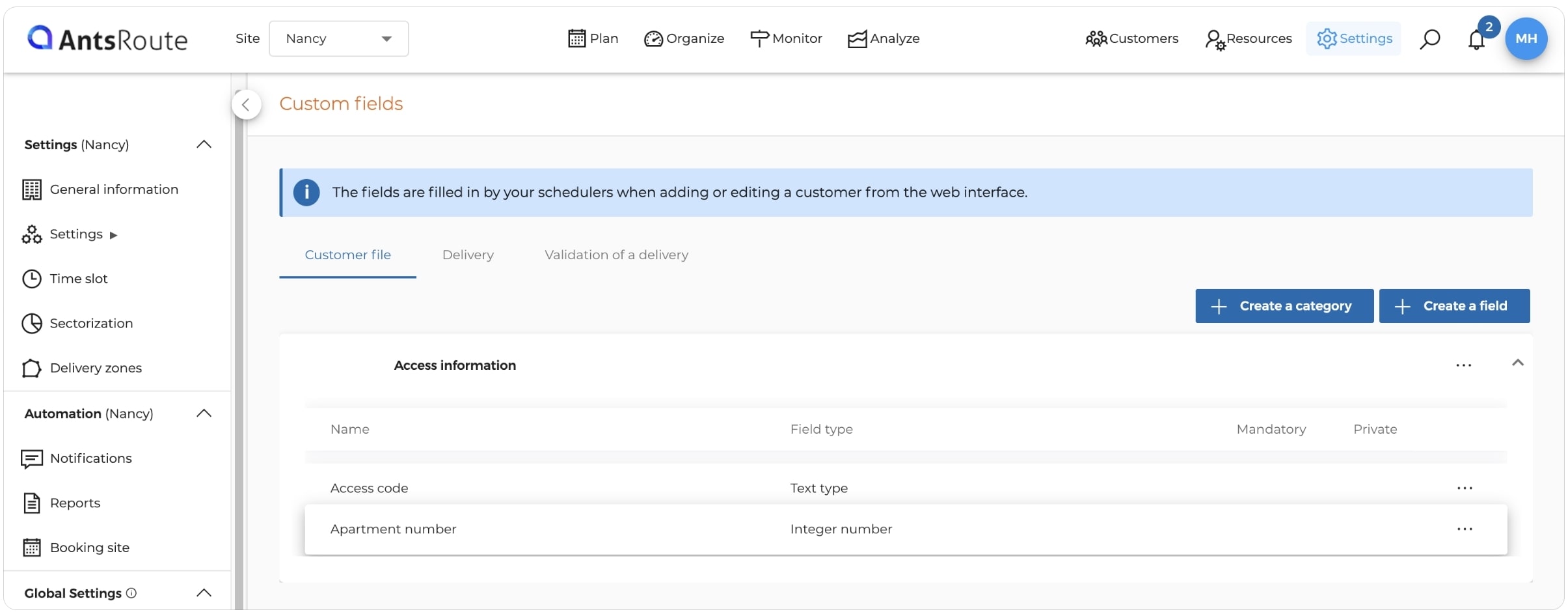The image size is (1568, 614).
Task: Open the Sectorization settings
Action: [x=77, y=324]
